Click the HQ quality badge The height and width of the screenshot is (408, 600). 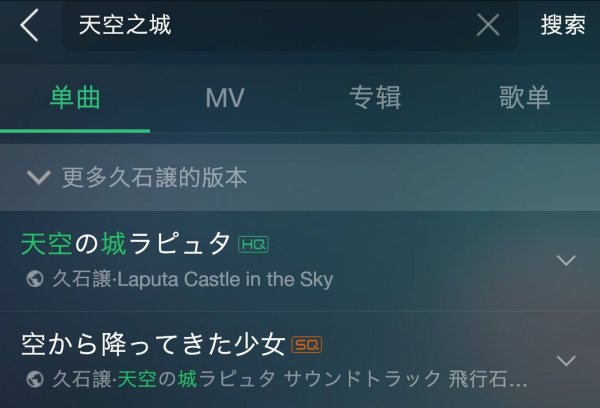tap(253, 245)
